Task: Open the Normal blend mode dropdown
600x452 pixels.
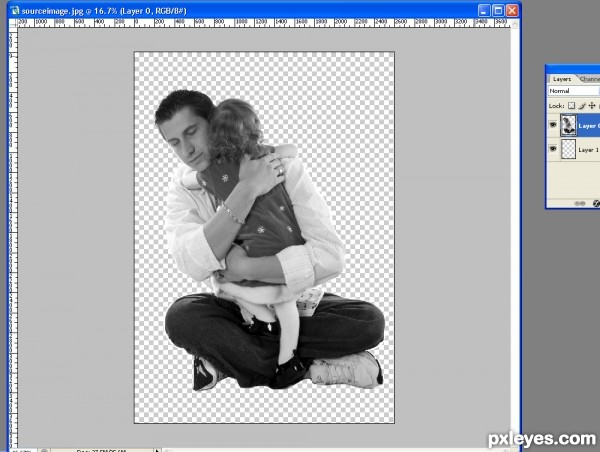Action: pyautogui.click(x=573, y=91)
